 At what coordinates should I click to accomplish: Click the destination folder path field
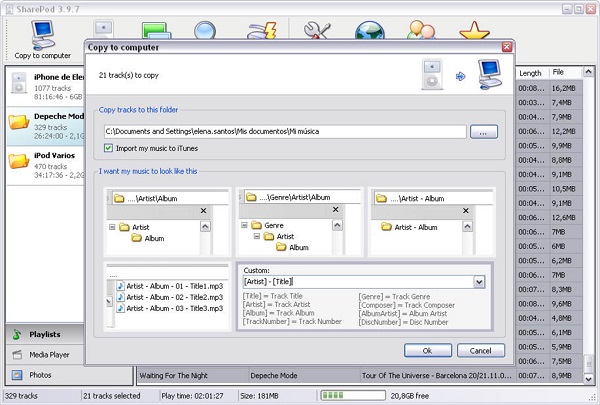pos(285,131)
